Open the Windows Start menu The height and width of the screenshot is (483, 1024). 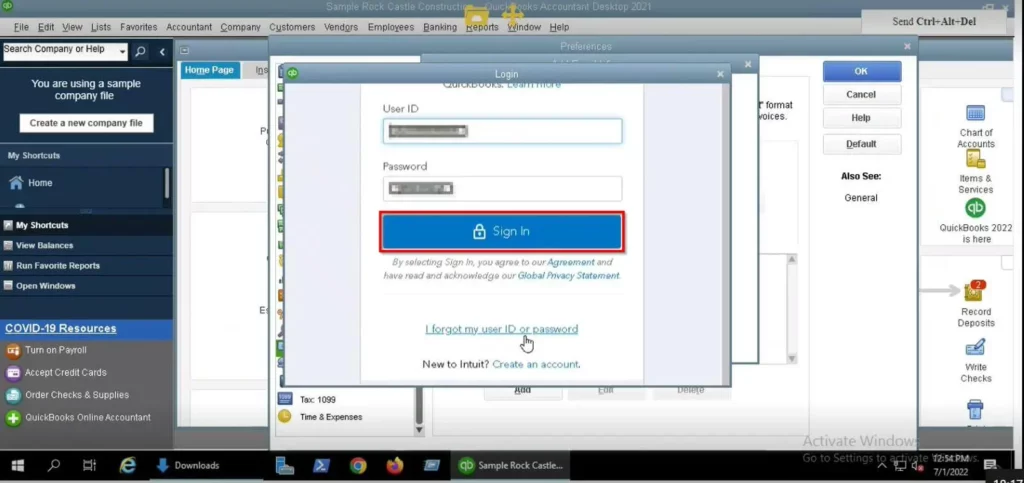[x=18, y=466]
